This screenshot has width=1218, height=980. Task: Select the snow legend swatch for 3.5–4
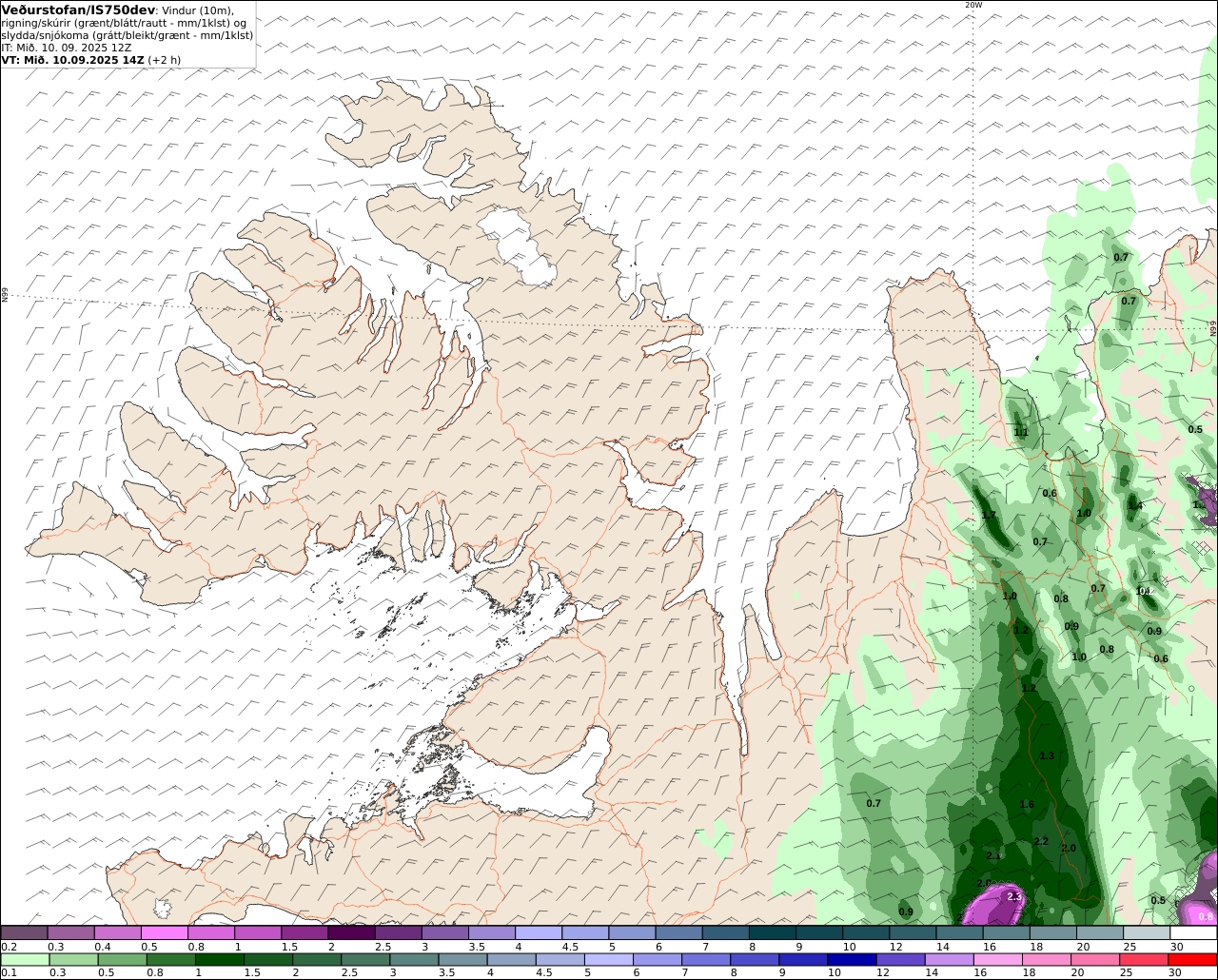coord(492,933)
